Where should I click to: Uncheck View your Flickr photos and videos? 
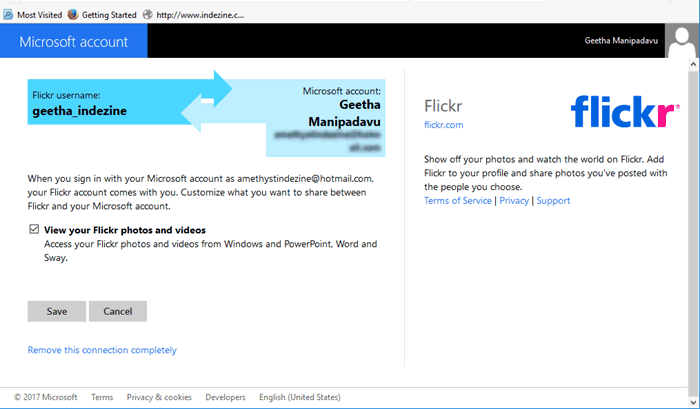coord(34,230)
